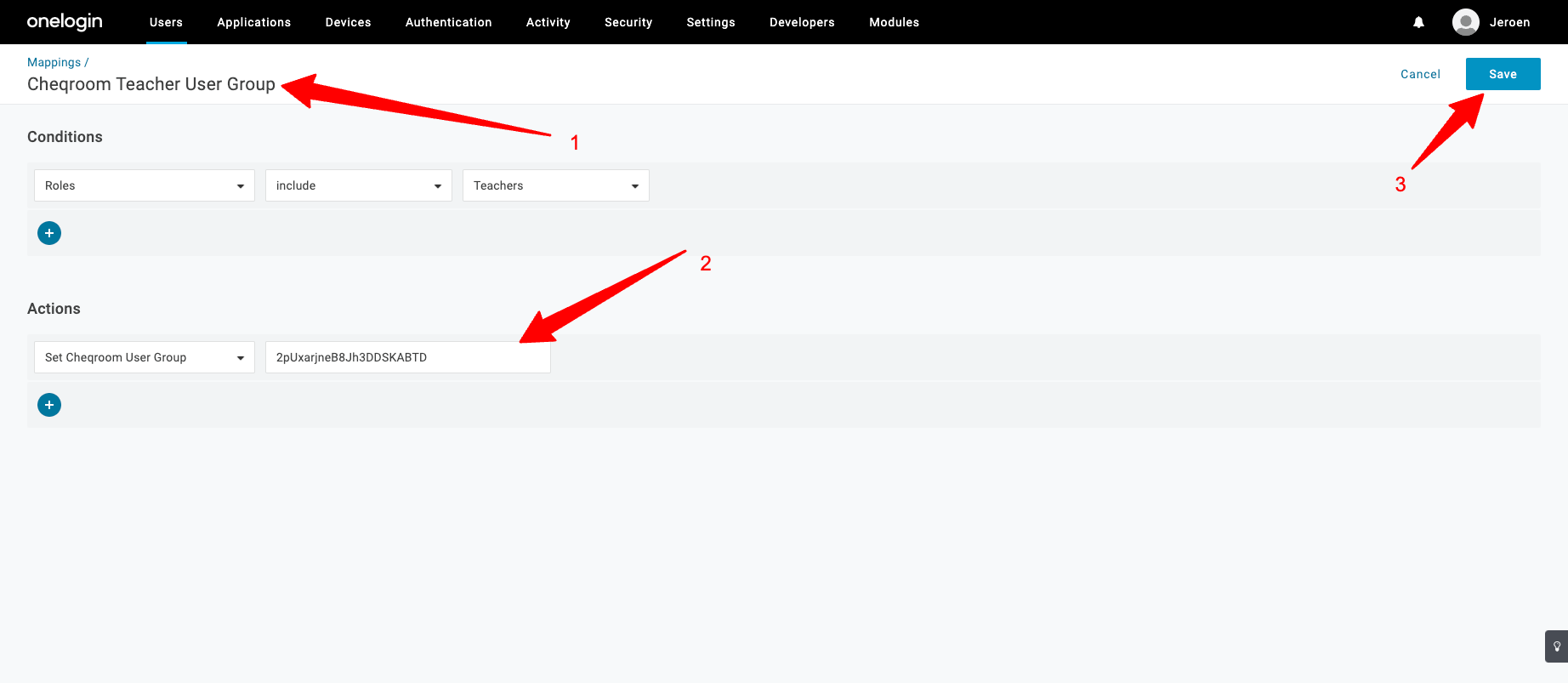The height and width of the screenshot is (683, 1568).
Task: Open the notifications bell
Action: pyautogui.click(x=1418, y=22)
